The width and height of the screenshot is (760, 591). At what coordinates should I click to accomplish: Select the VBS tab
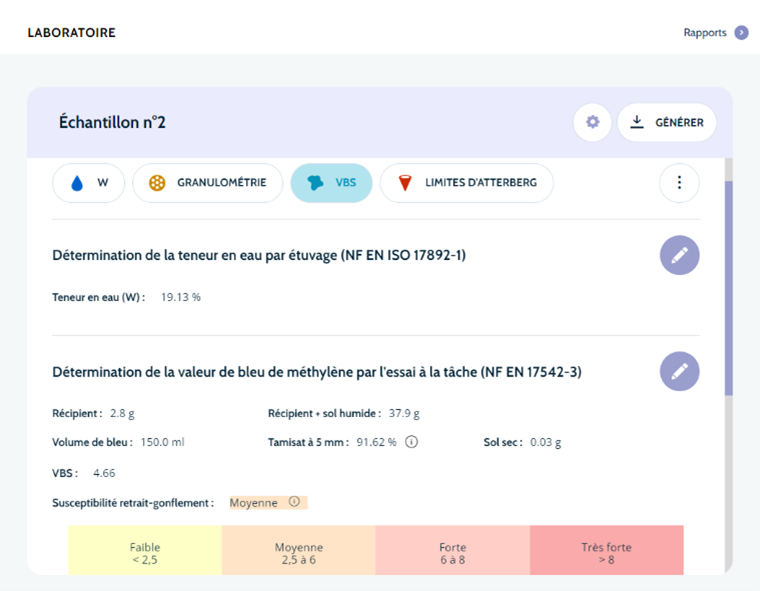click(x=331, y=183)
